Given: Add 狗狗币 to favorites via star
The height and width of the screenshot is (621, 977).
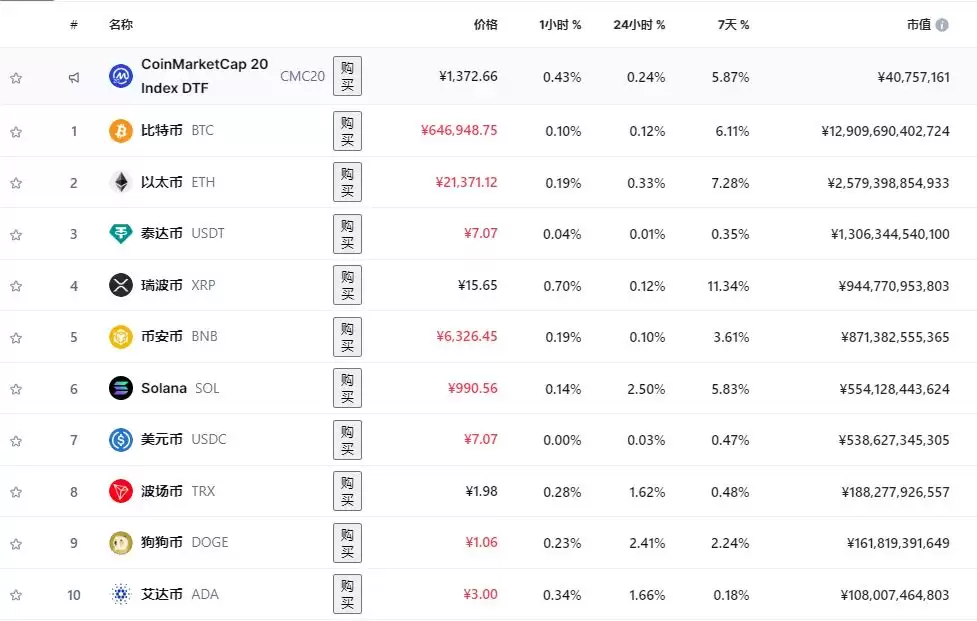Looking at the screenshot, I should click(x=16, y=543).
